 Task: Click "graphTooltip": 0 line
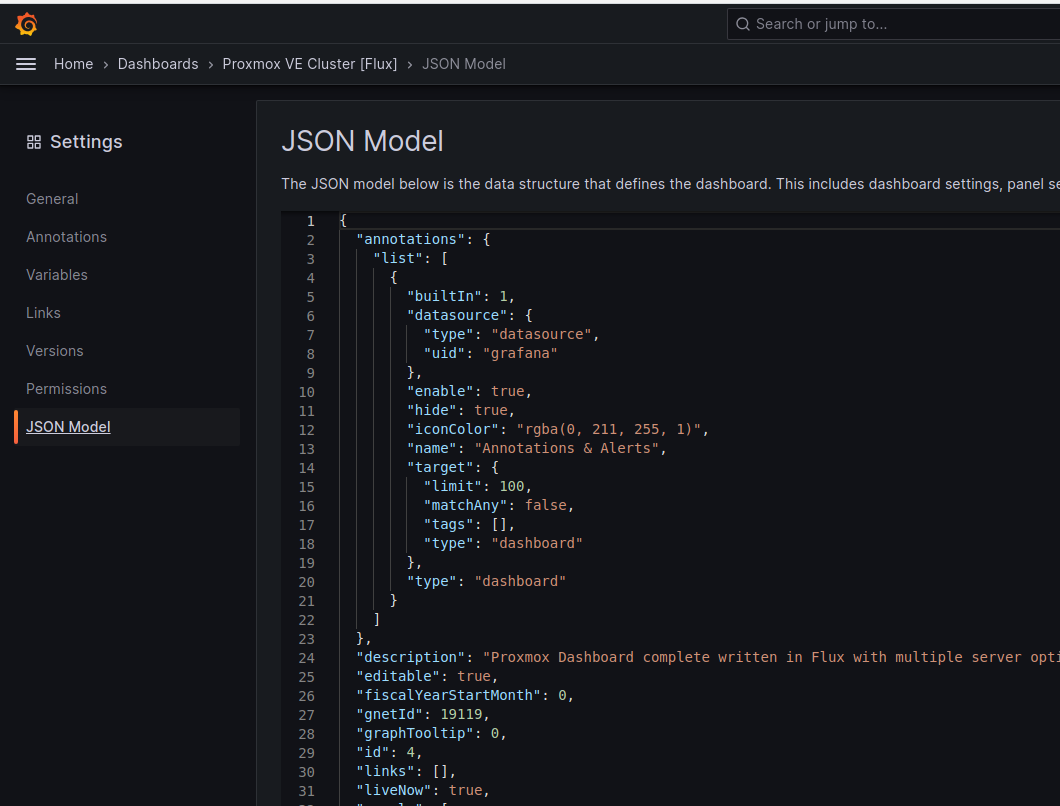click(x=431, y=733)
